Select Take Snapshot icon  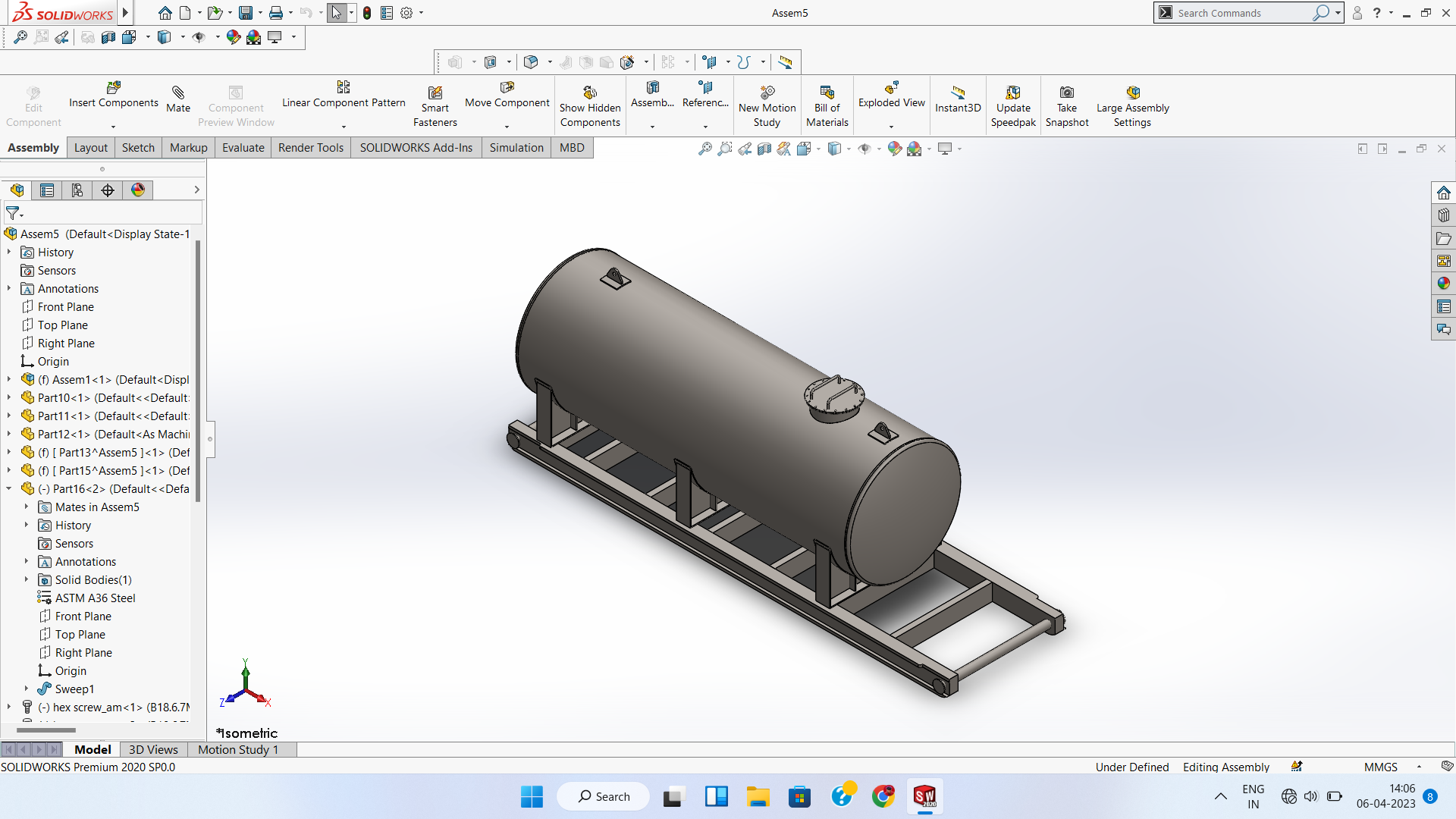click(x=1066, y=93)
